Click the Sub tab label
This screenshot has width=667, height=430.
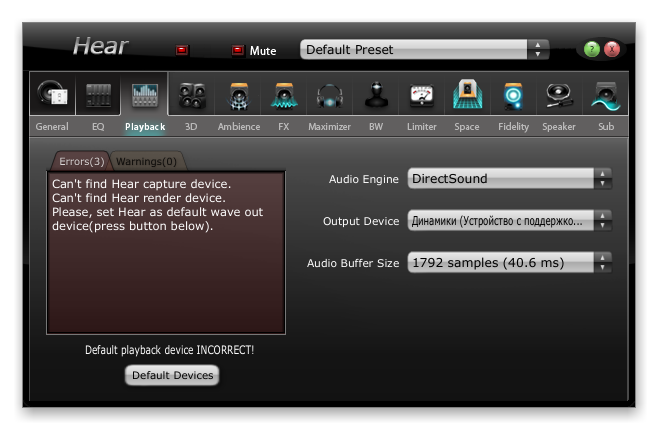pos(606,127)
